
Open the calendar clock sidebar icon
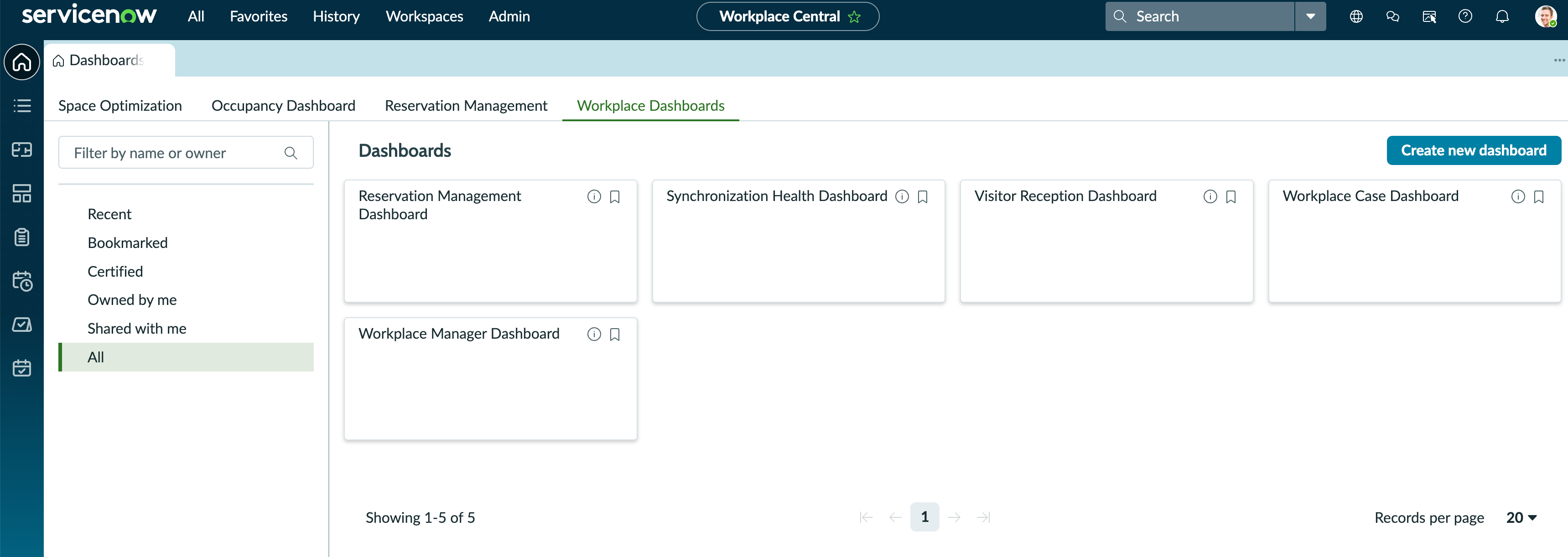click(22, 281)
